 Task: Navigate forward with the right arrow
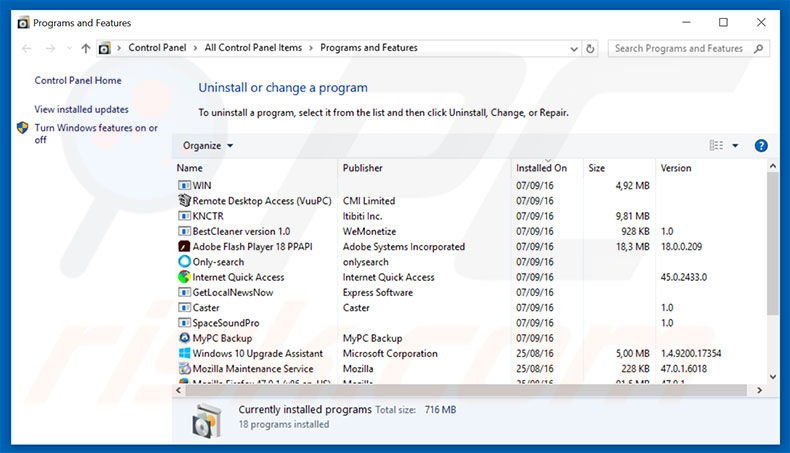coord(50,48)
